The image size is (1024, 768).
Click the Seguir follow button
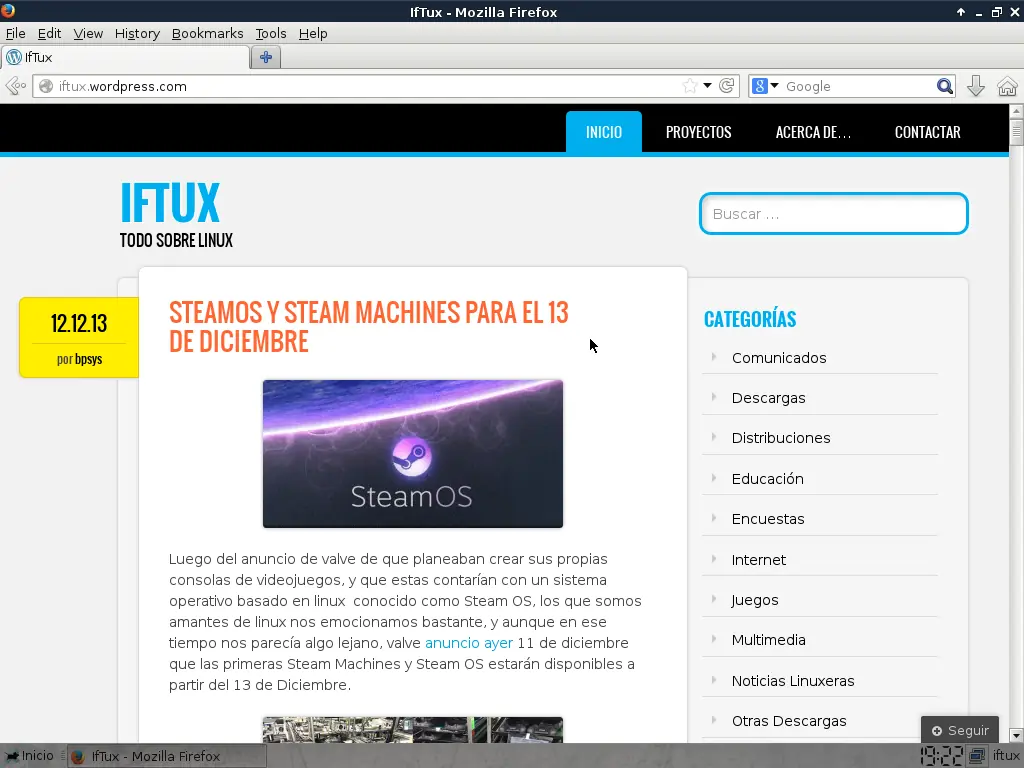[x=959, y=730]
